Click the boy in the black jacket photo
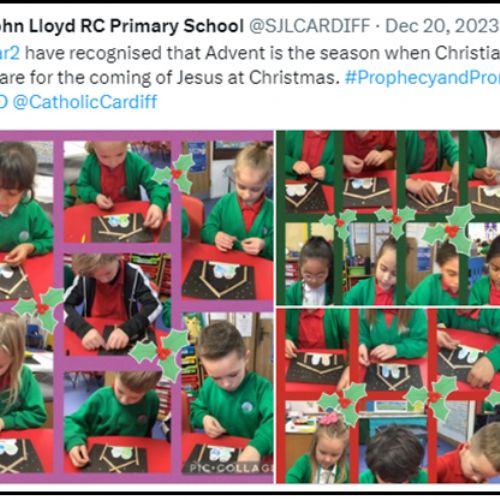 (x=117, y=304)
